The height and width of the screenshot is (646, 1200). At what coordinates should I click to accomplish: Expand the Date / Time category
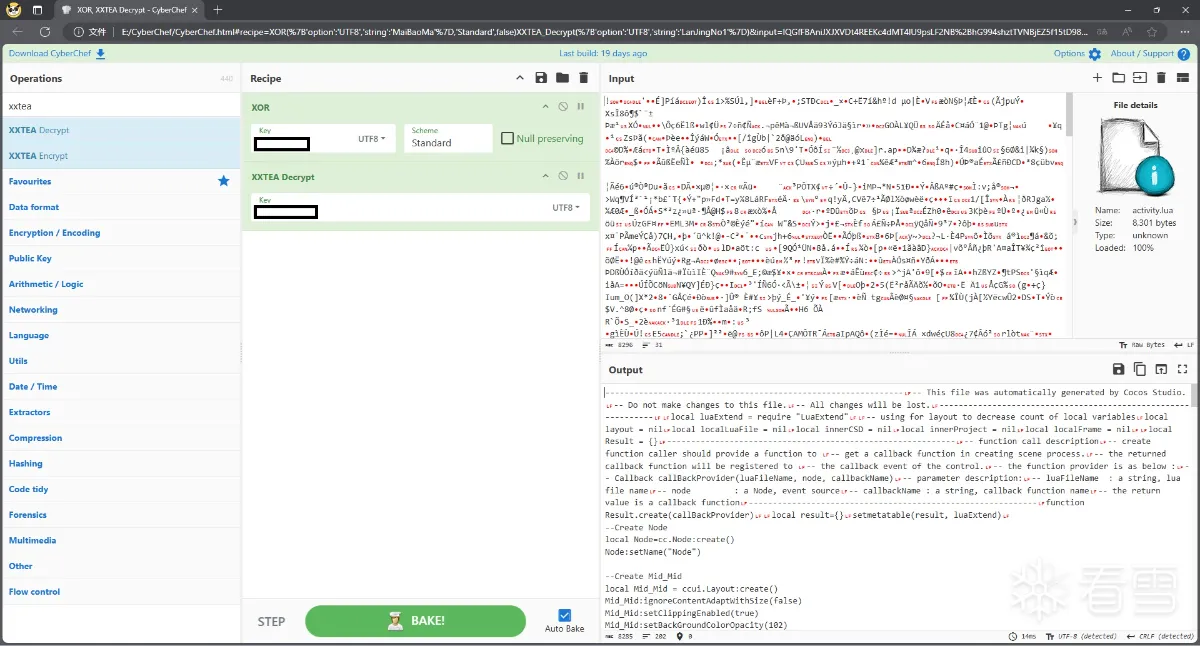tap(120, 386)
